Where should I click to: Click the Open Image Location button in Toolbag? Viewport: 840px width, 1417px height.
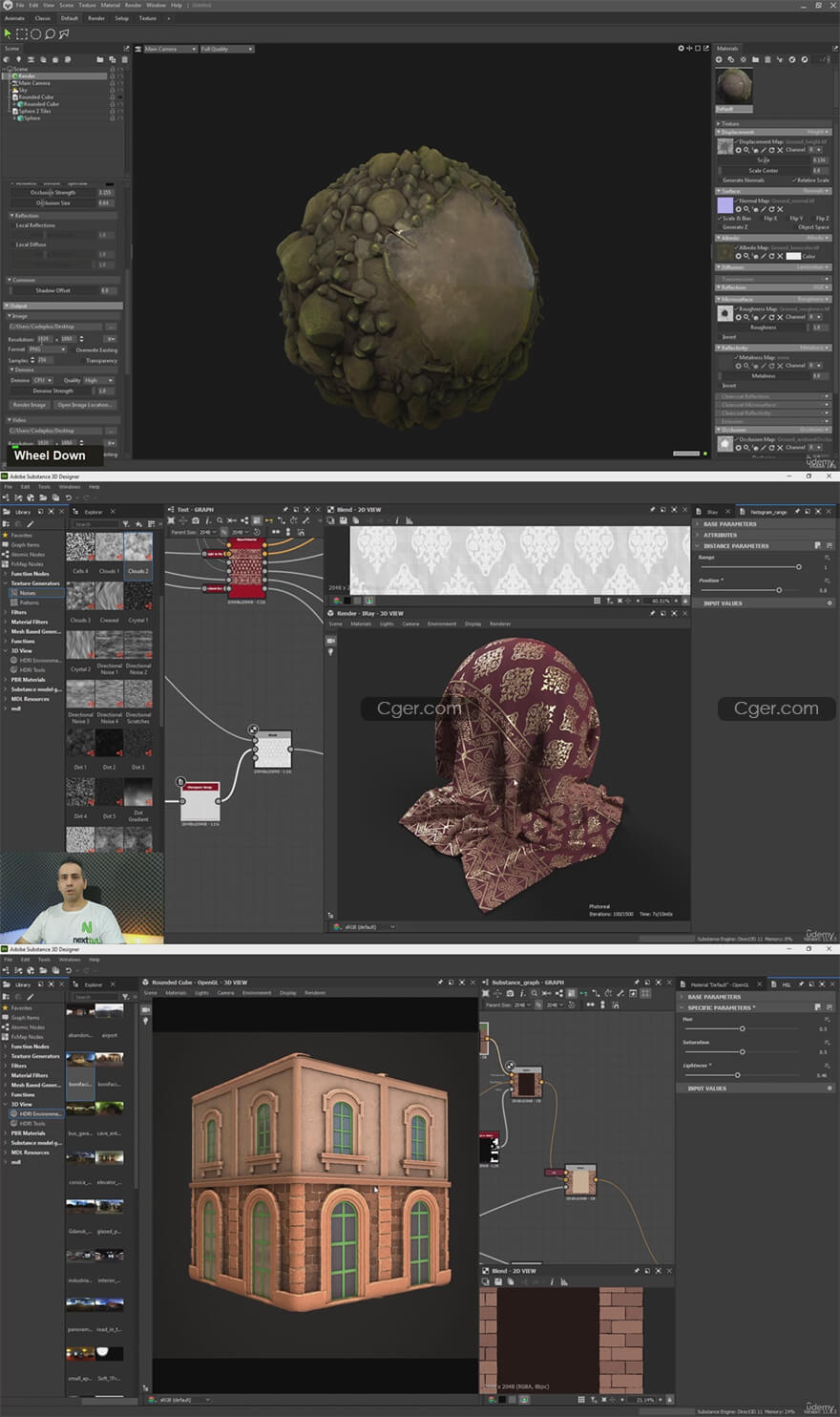coord(85,405)
